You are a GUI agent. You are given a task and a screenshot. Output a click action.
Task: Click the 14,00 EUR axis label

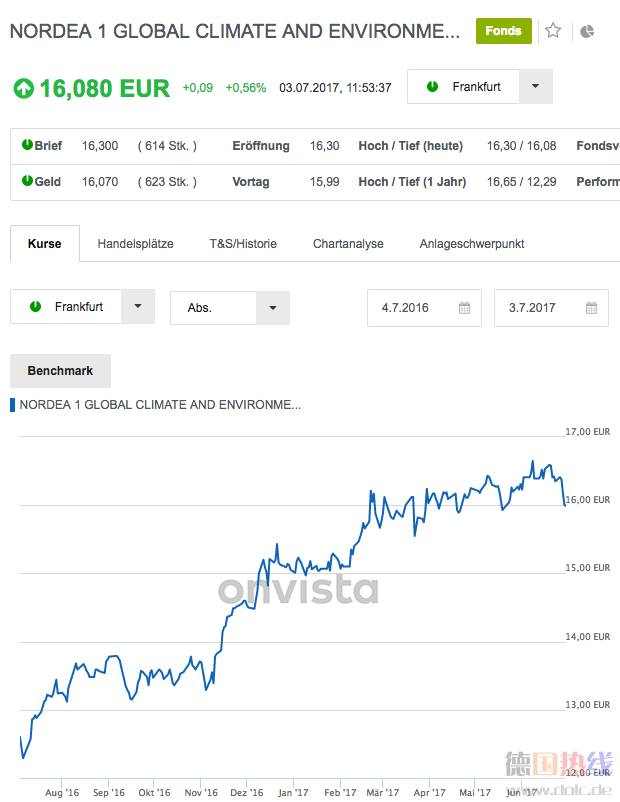[x=587, y=637]
